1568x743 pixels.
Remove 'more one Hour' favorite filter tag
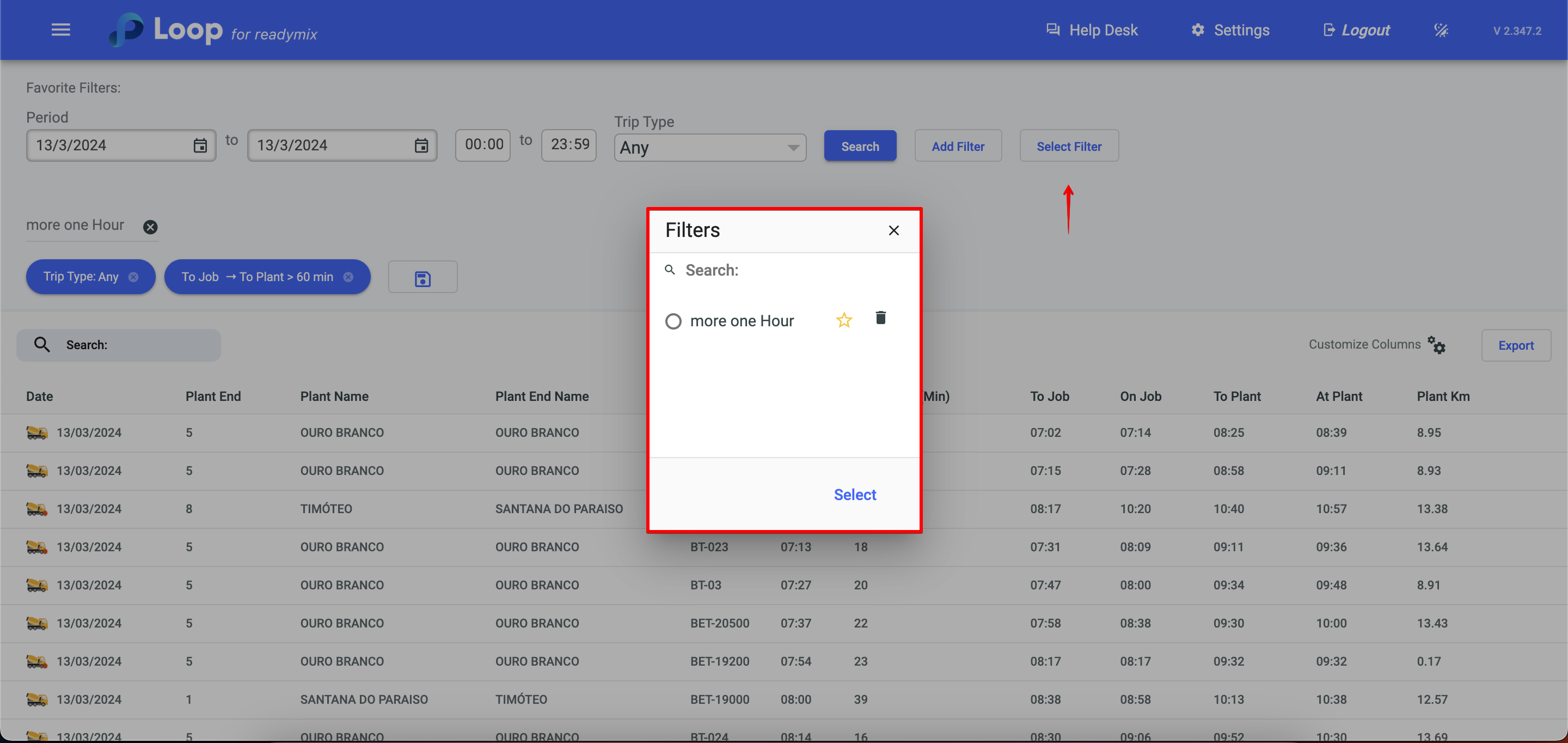(x=150, y=227)
